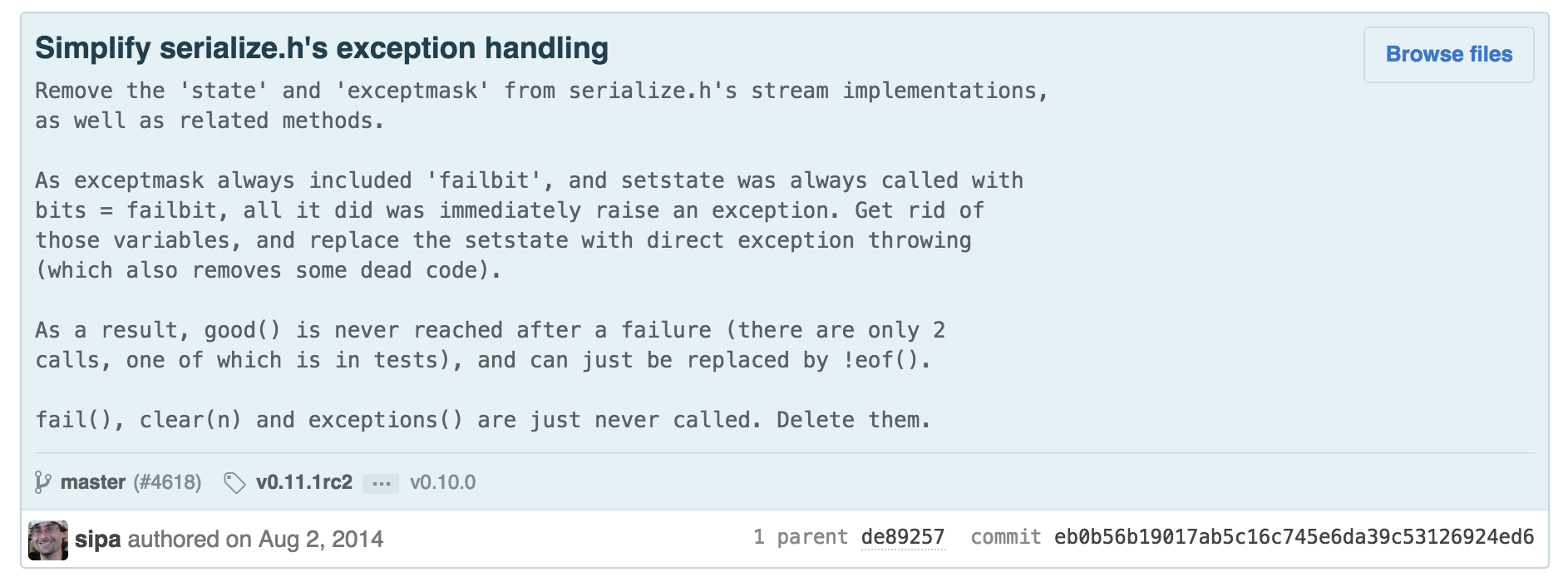Click the "1 parent" label

(x=800, y=537)
